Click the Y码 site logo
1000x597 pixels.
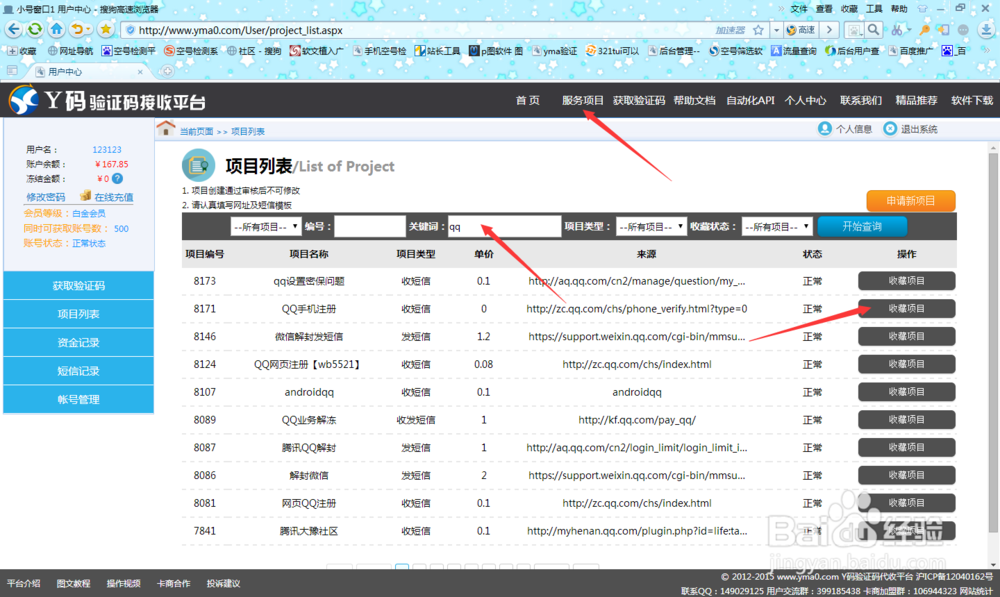pos(107,101)
